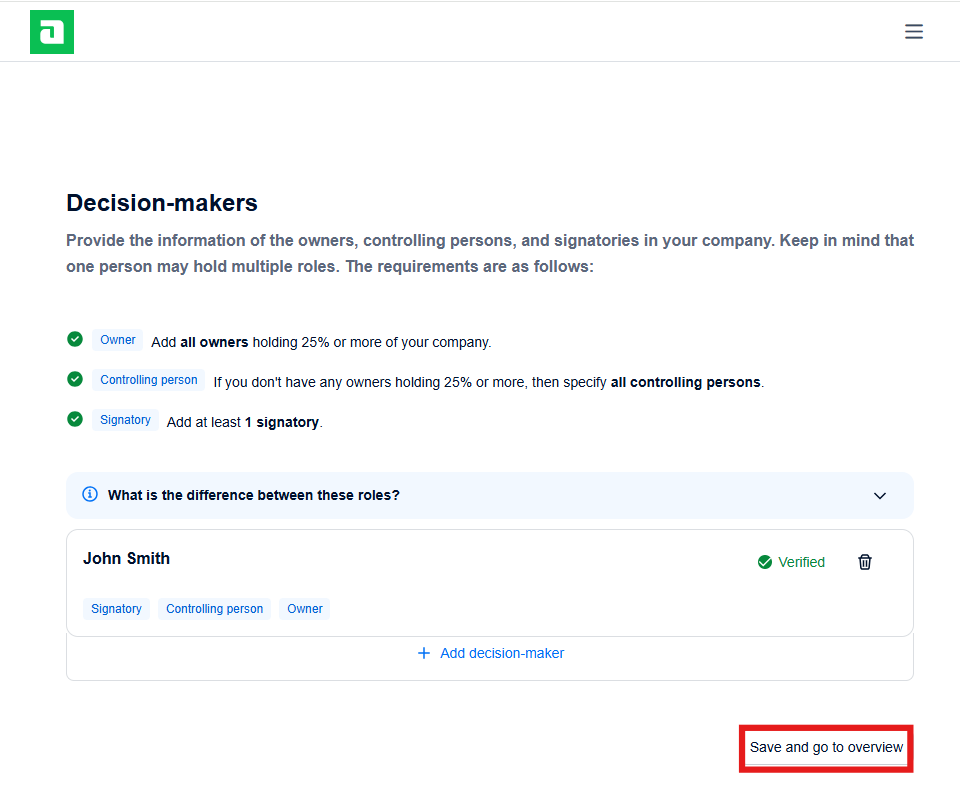Click Controlling person tag on John Smith card
The image size is (960, 800).
[x=214, y=609]
